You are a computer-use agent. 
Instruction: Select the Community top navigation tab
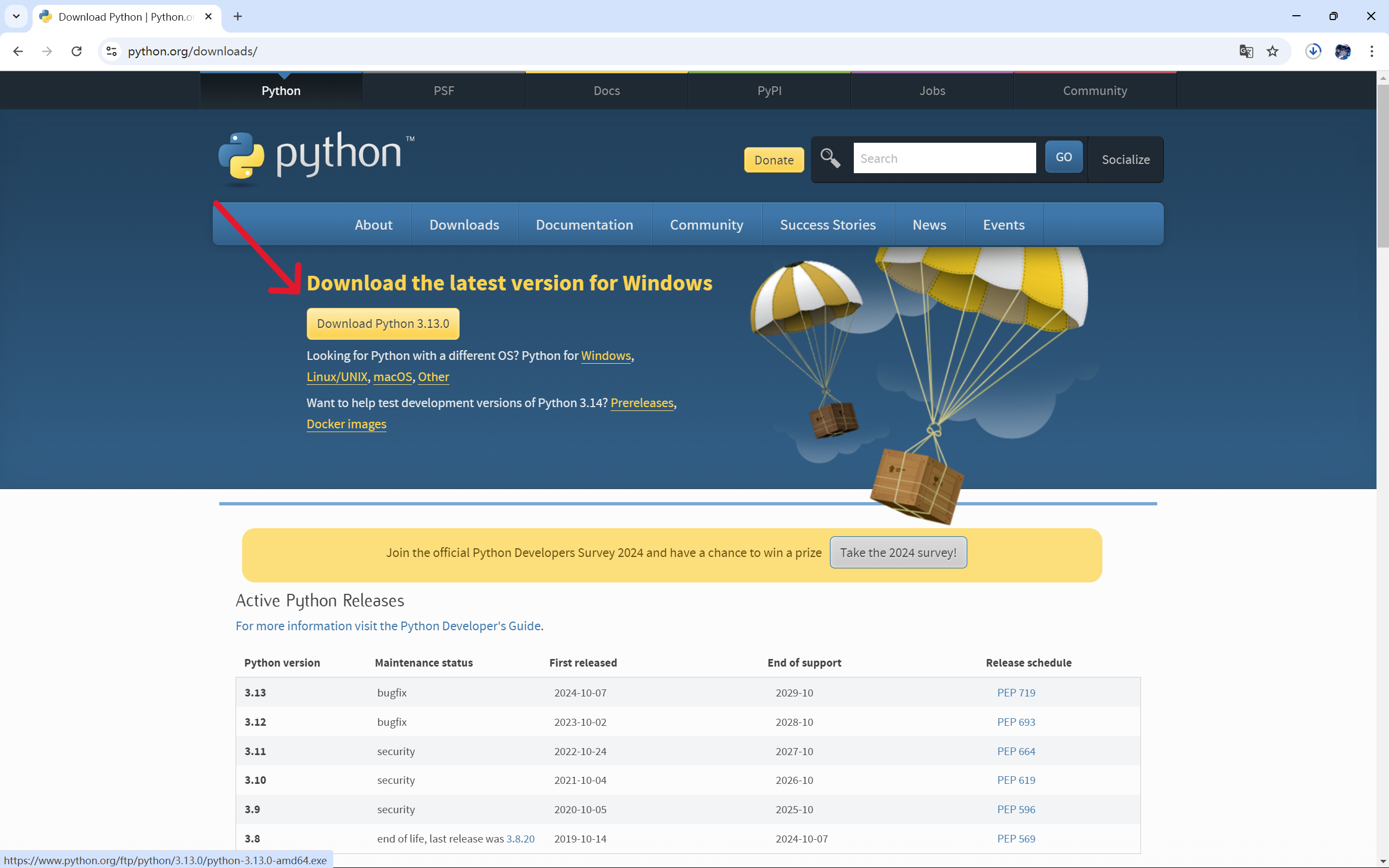click(x=1095, y=91)
